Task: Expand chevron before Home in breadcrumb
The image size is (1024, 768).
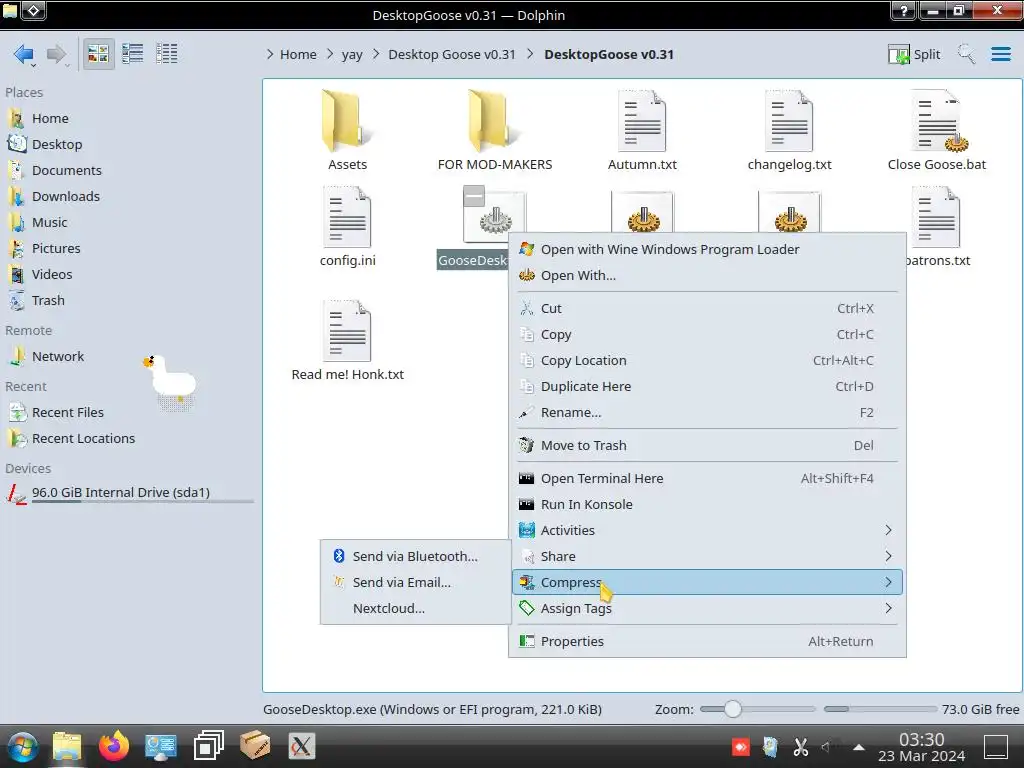Action: (x=270, y=54)
